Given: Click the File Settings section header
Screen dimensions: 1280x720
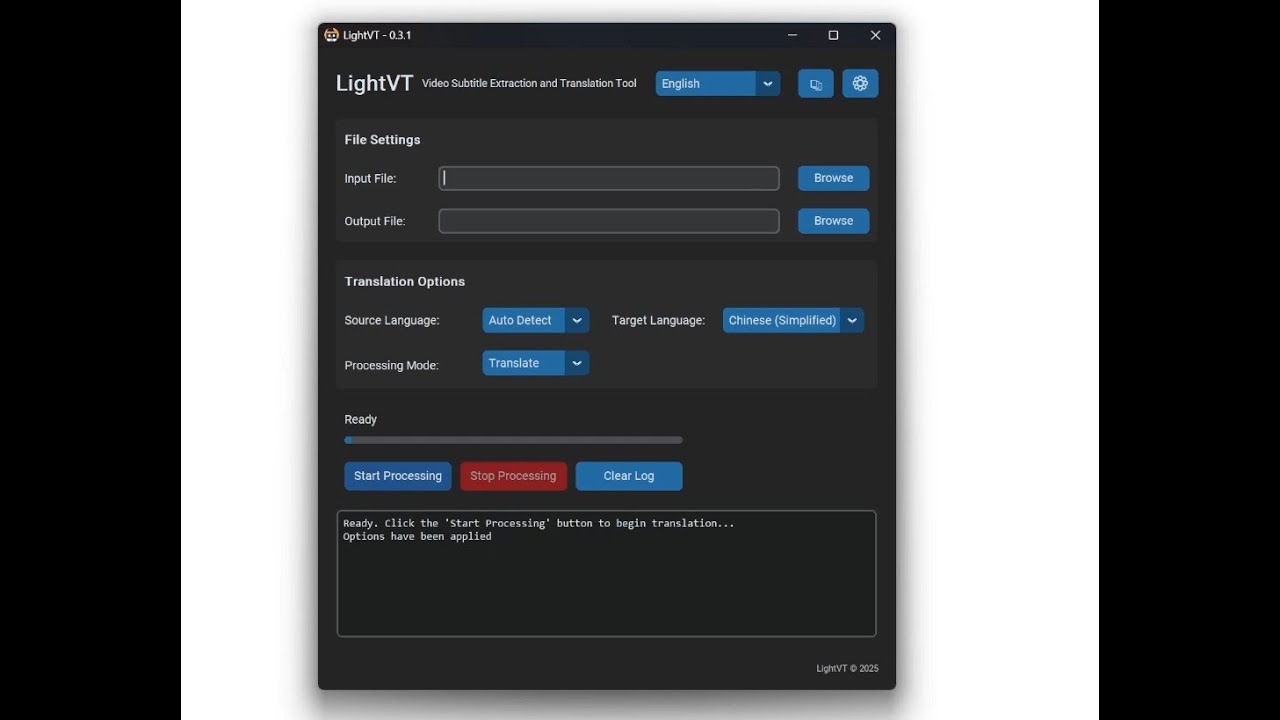Looking at the screenshot, I should click(382, 139).
